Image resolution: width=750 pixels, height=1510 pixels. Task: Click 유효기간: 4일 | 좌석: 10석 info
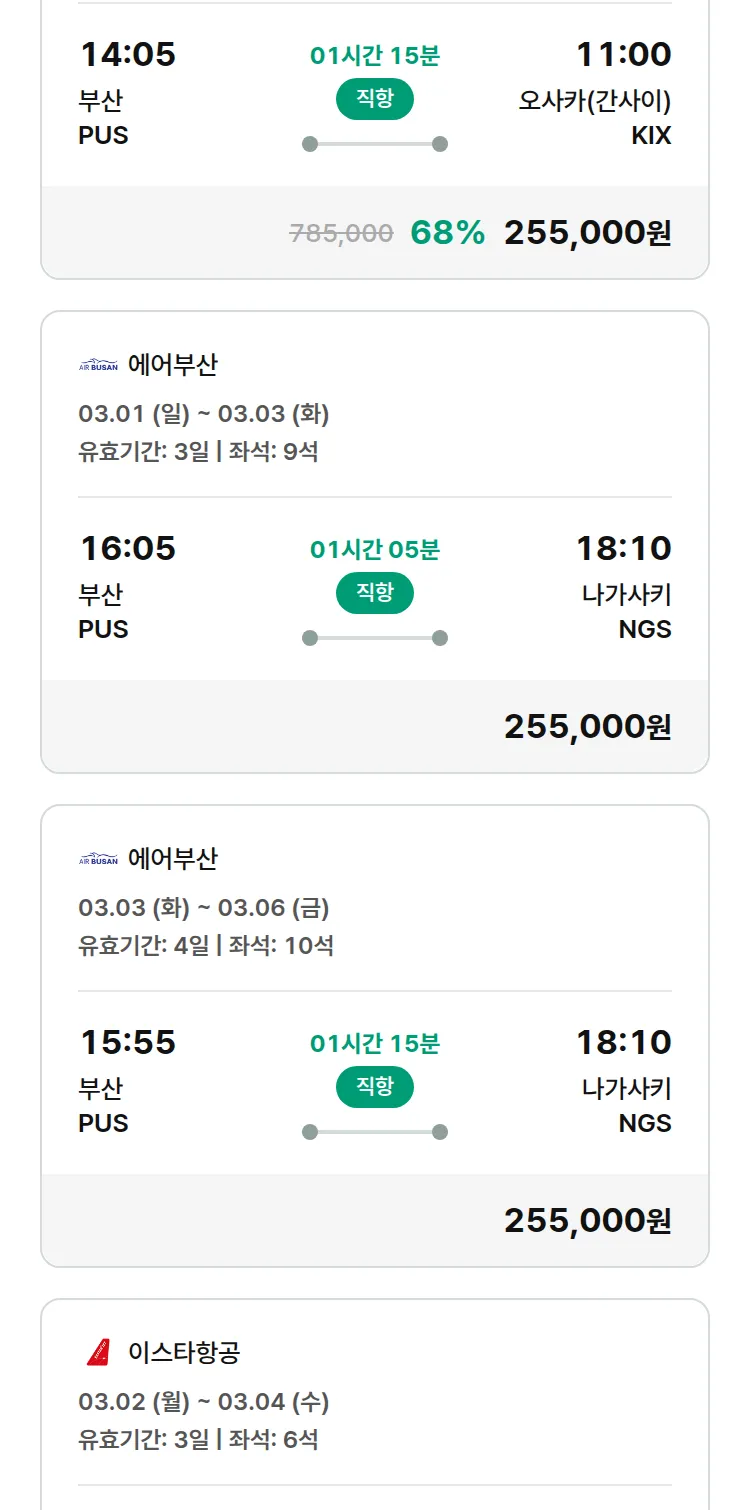pyautogui.click(x=206, y=945)
